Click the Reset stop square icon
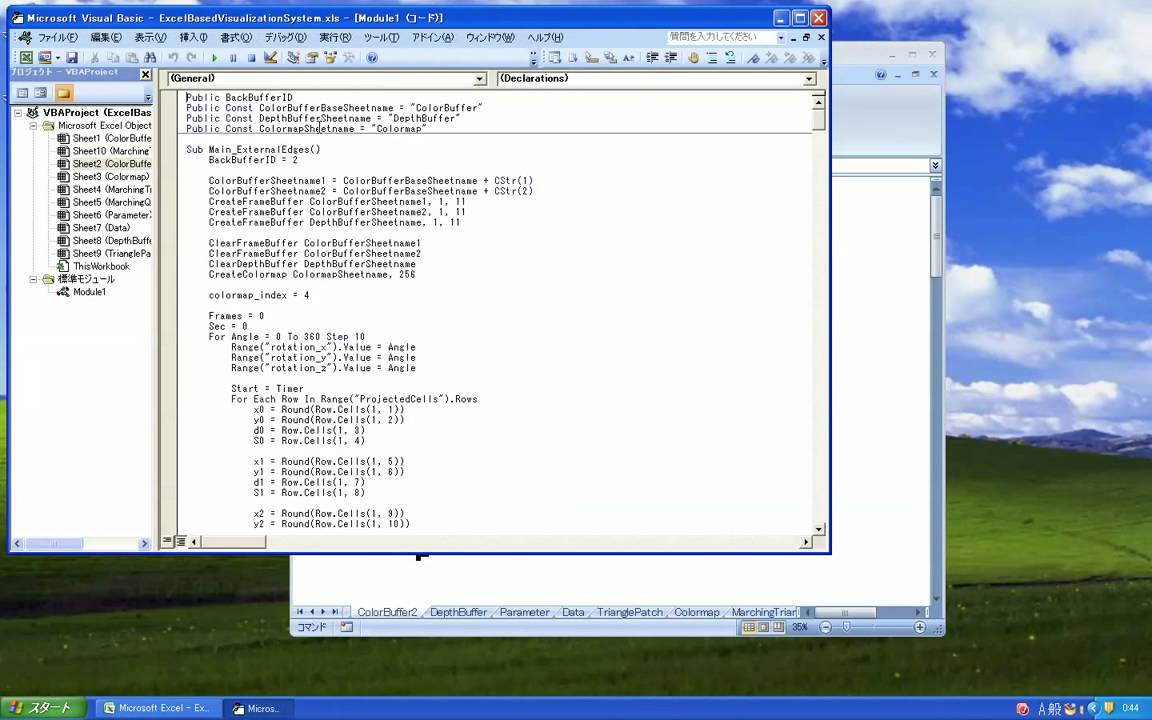This screenshot has width=1152, height=720. click(251, 57)
